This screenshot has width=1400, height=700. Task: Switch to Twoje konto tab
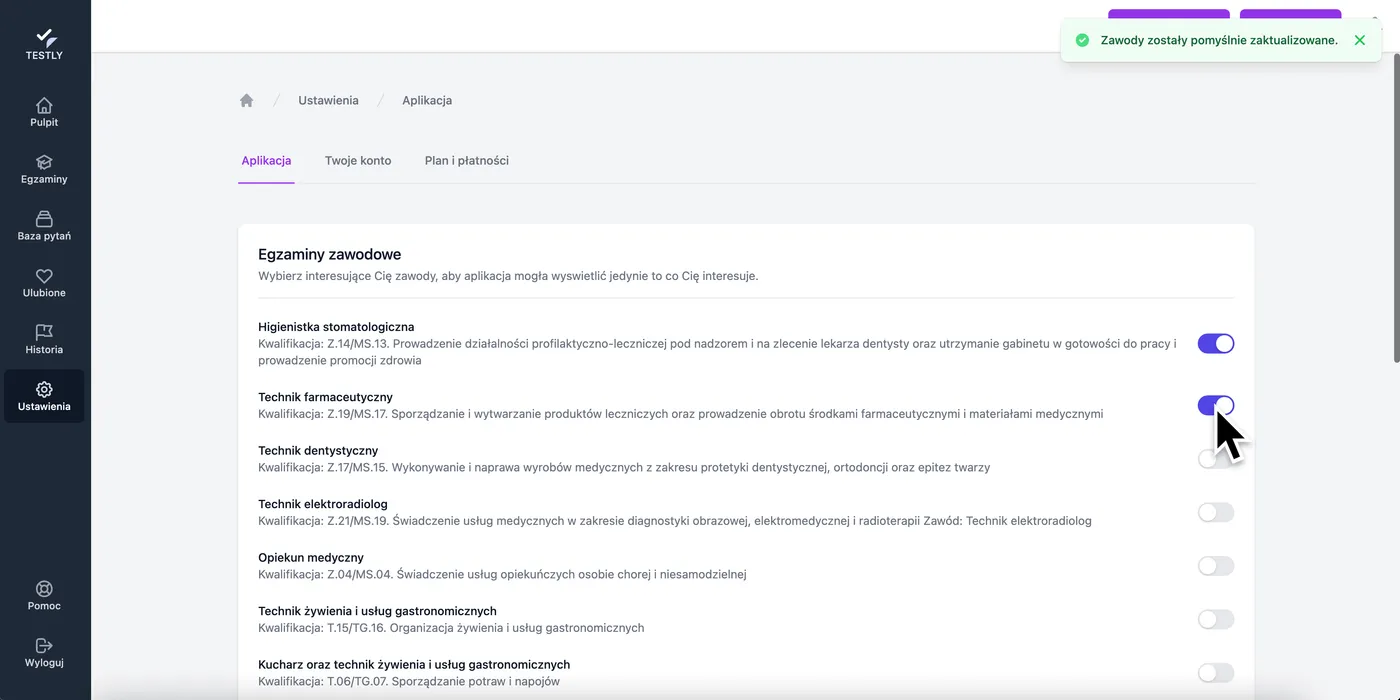(358, 160)
